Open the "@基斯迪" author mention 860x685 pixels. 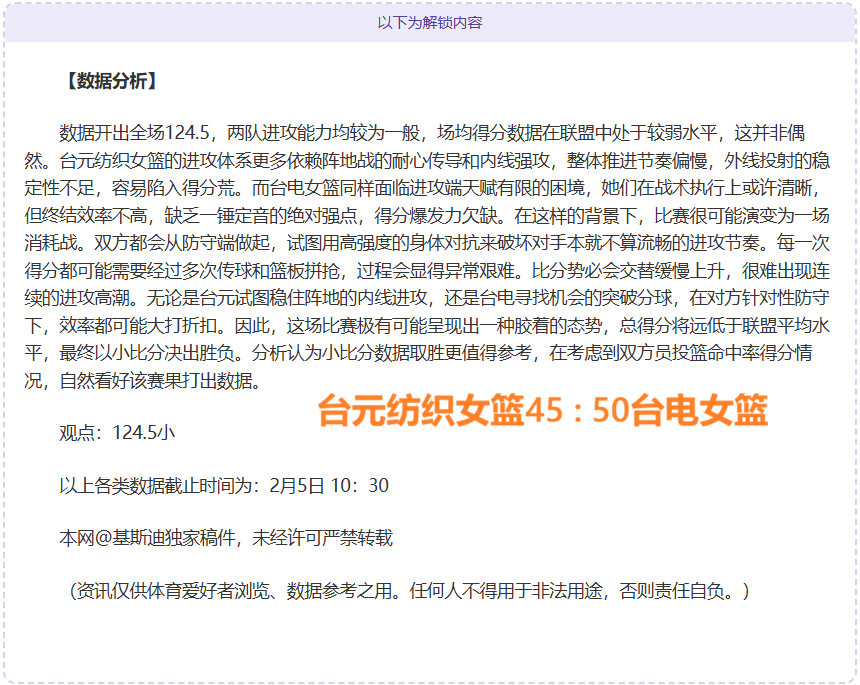[x=122, y=538]
